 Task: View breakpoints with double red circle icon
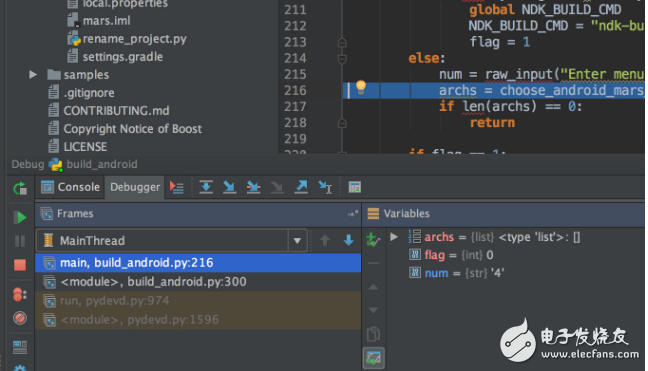coord(19,295)
